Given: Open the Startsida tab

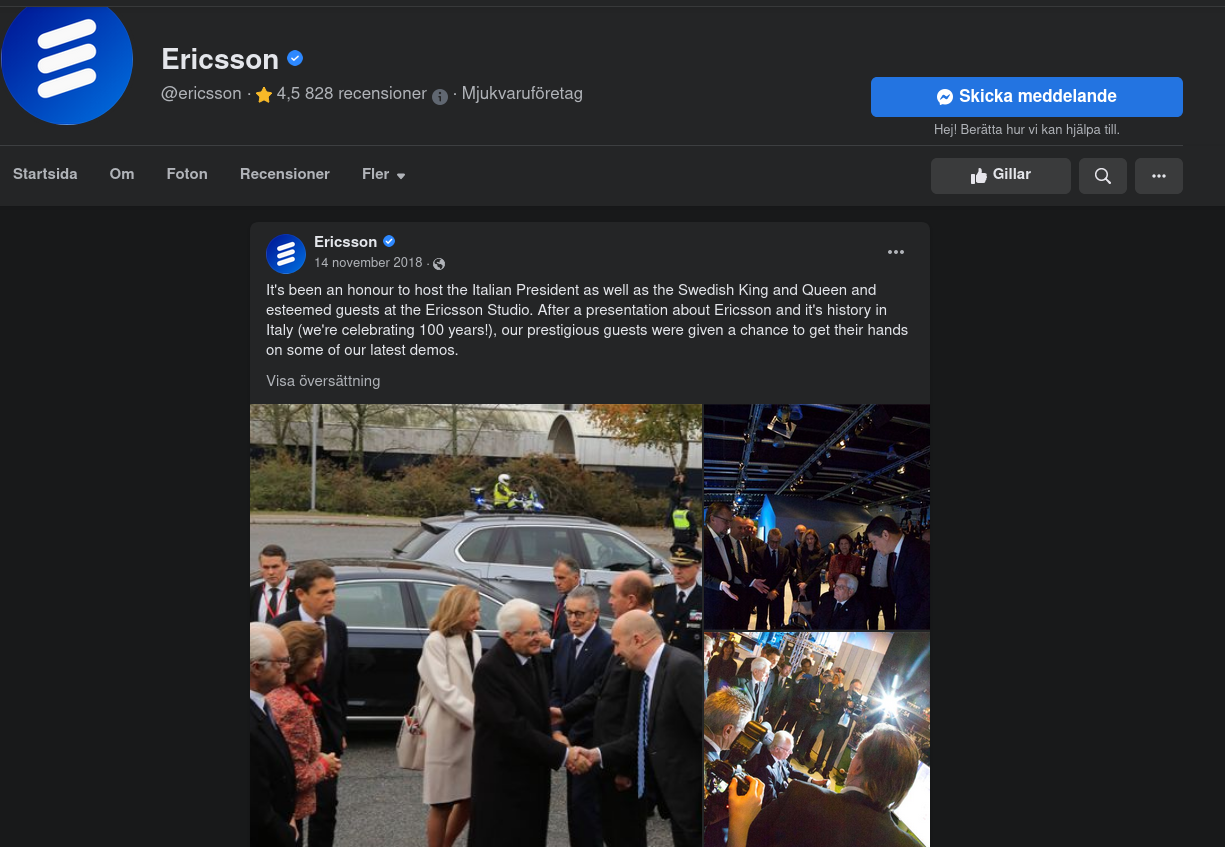Looking at the screenshot, I should [x=45, y=174].
